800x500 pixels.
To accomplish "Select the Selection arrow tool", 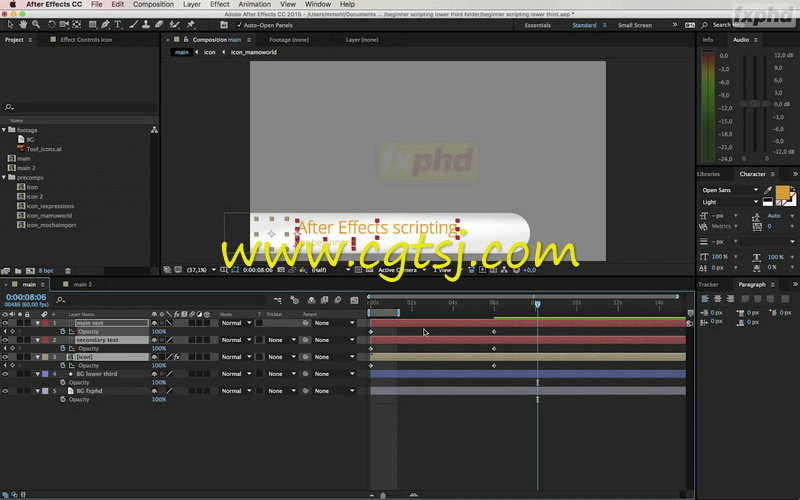I will [10, 24].
